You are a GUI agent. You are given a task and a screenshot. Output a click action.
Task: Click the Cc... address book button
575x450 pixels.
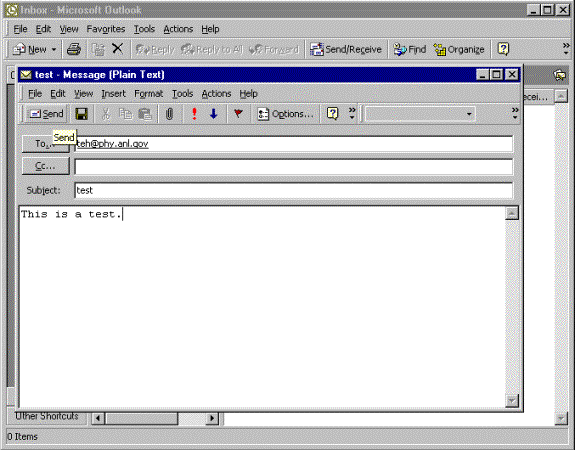[45, 166]
